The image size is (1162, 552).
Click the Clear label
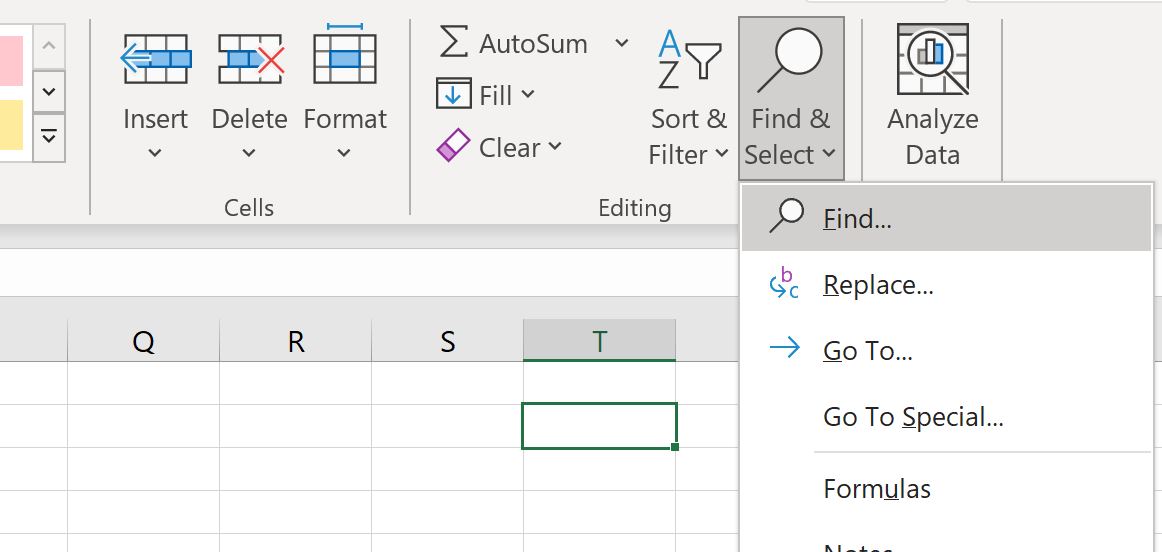pyautogui.click(x=510, y=147)
